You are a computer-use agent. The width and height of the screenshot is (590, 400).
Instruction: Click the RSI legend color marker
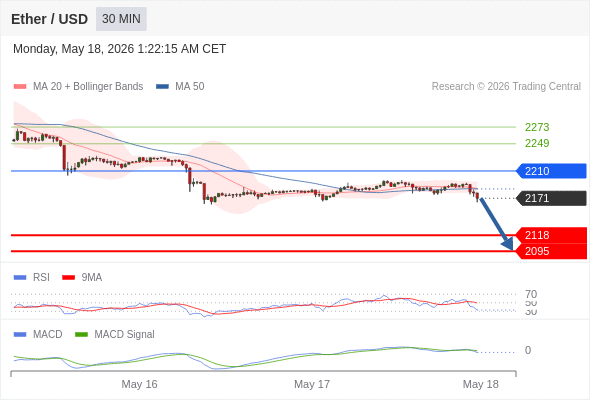click(x=20, y=278)
